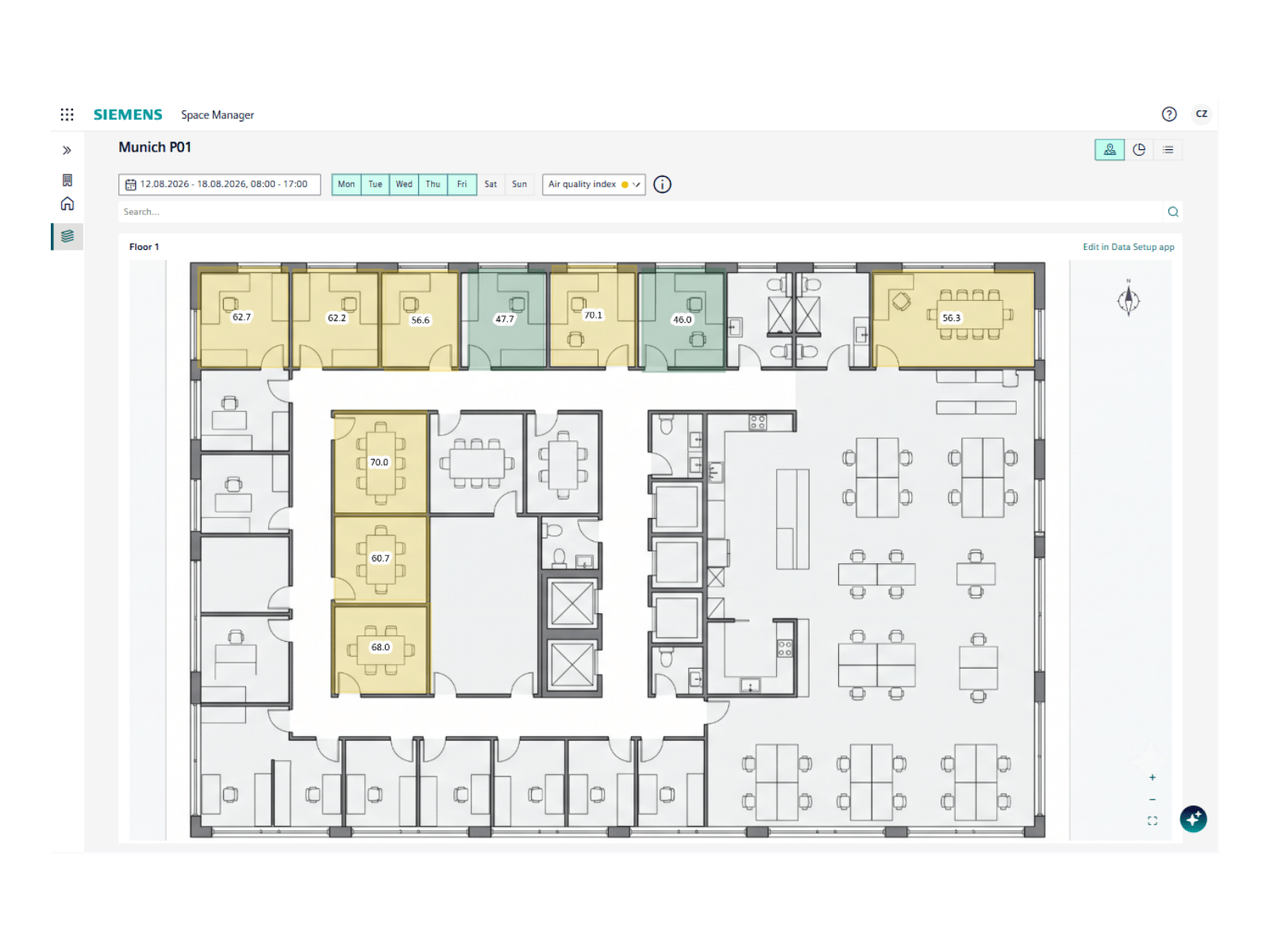The height and width of the screenshot is (952, 1270).
Task: Toggle the Mon weekday filter
Action: click(347, 184)
